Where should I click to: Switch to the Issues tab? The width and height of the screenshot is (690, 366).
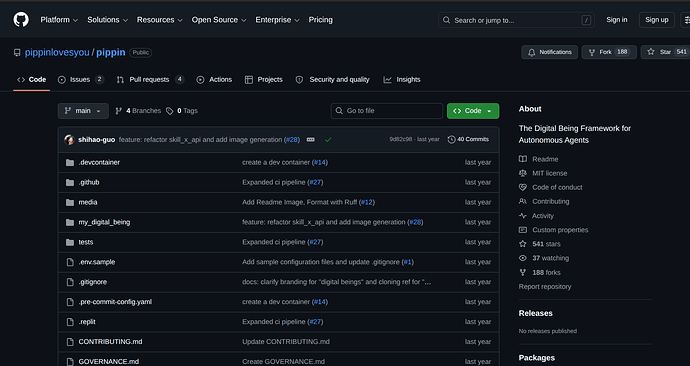[x=81, y=80]
